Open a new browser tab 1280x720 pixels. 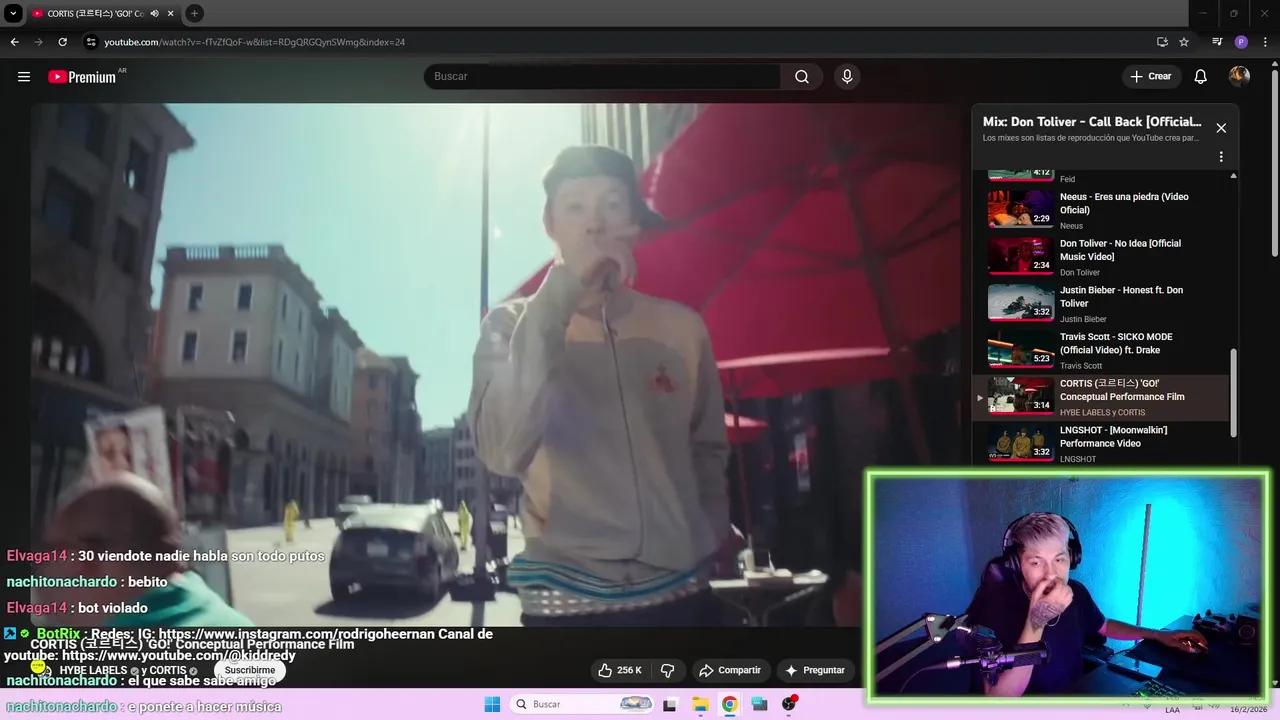click(x=194, y=13)
